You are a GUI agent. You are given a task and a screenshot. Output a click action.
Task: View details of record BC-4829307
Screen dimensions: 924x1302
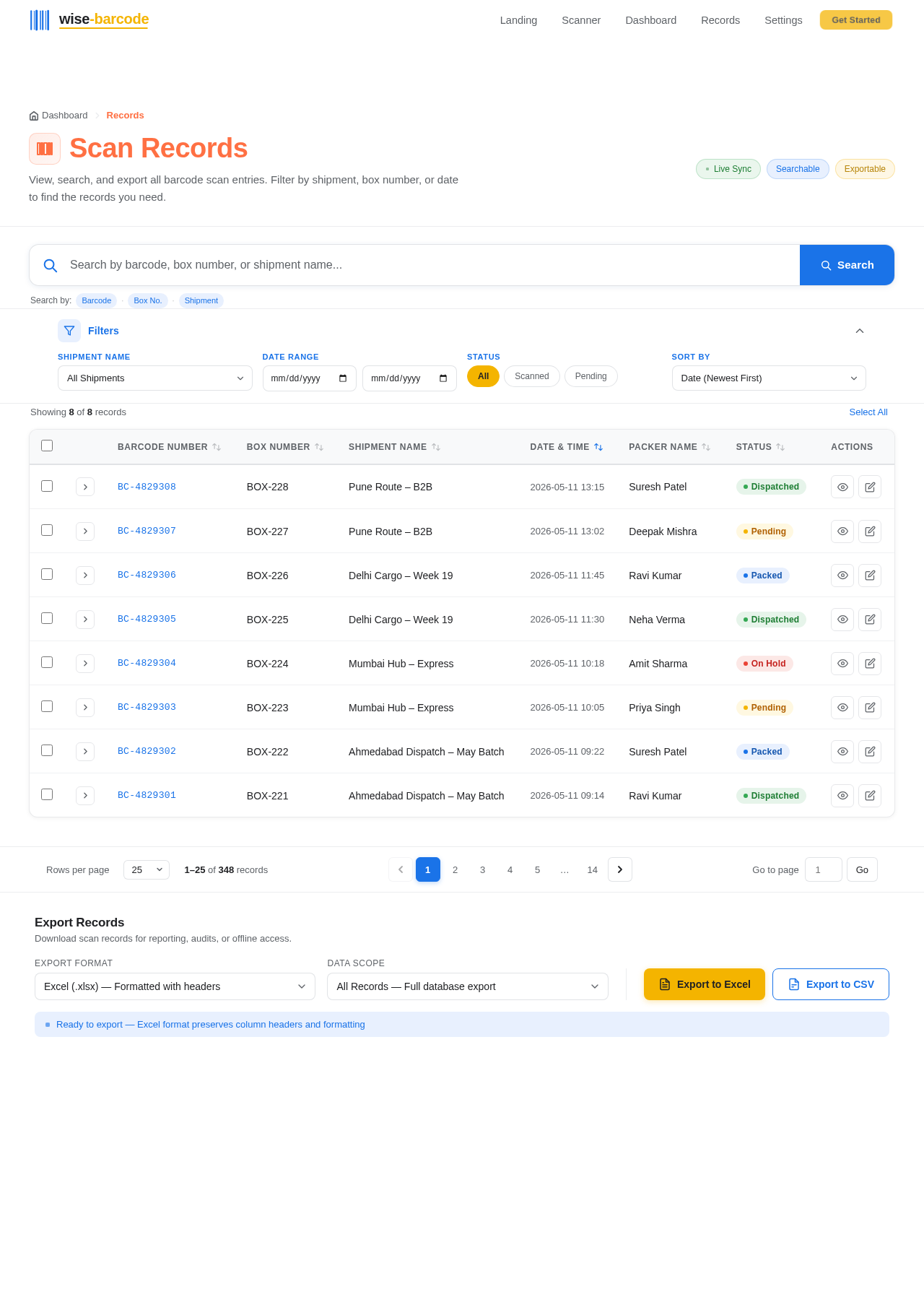point(842,531)
